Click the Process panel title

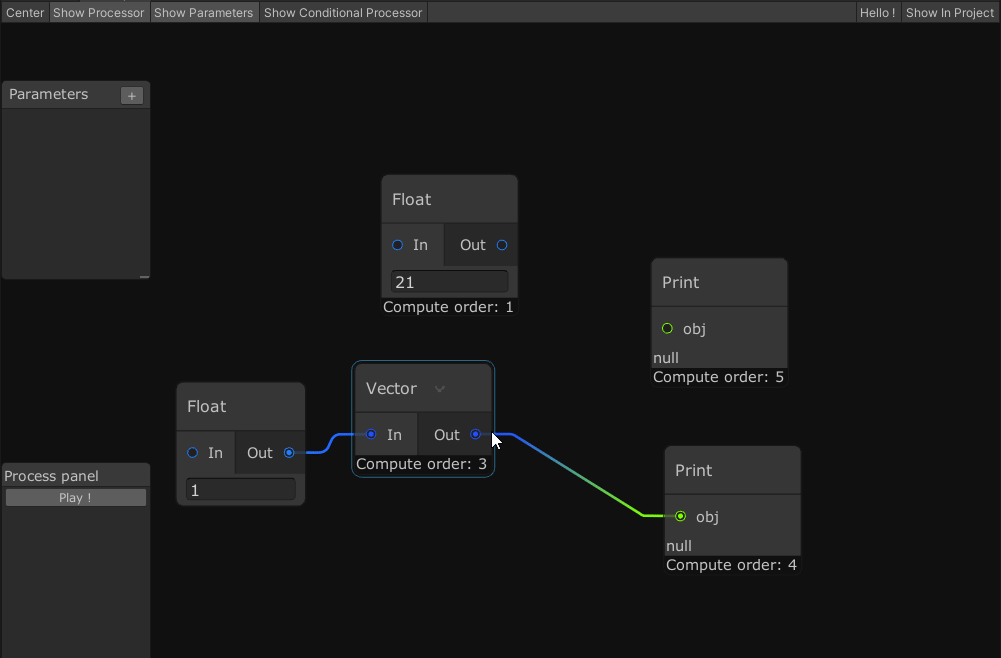(x=51, y=475)
